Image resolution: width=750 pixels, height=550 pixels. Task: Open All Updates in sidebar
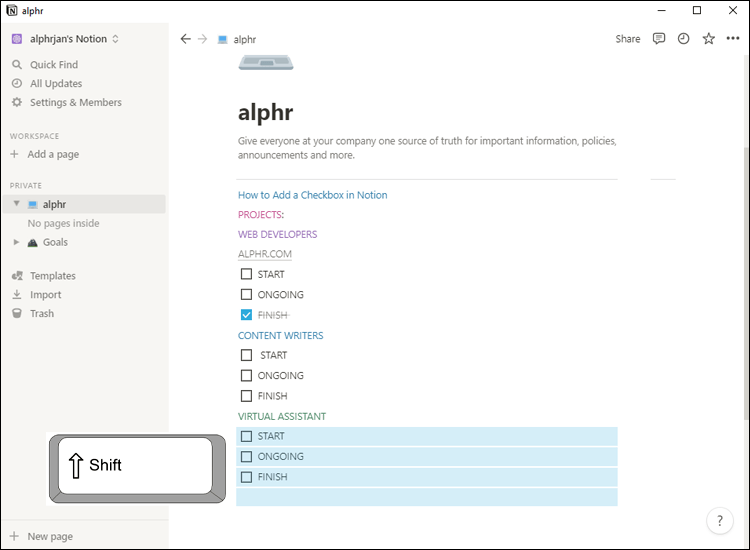pos(56,84)
